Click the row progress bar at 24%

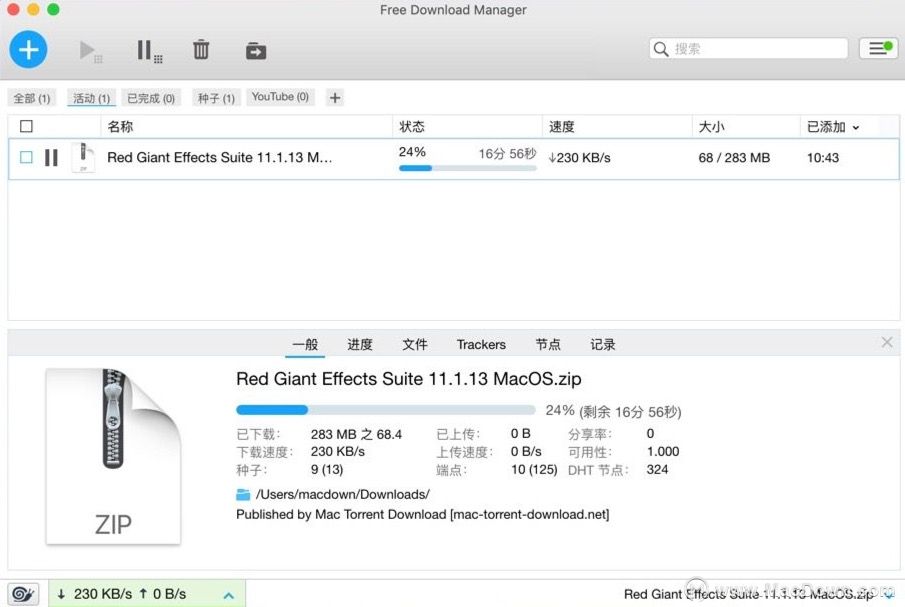click(468, 168)
